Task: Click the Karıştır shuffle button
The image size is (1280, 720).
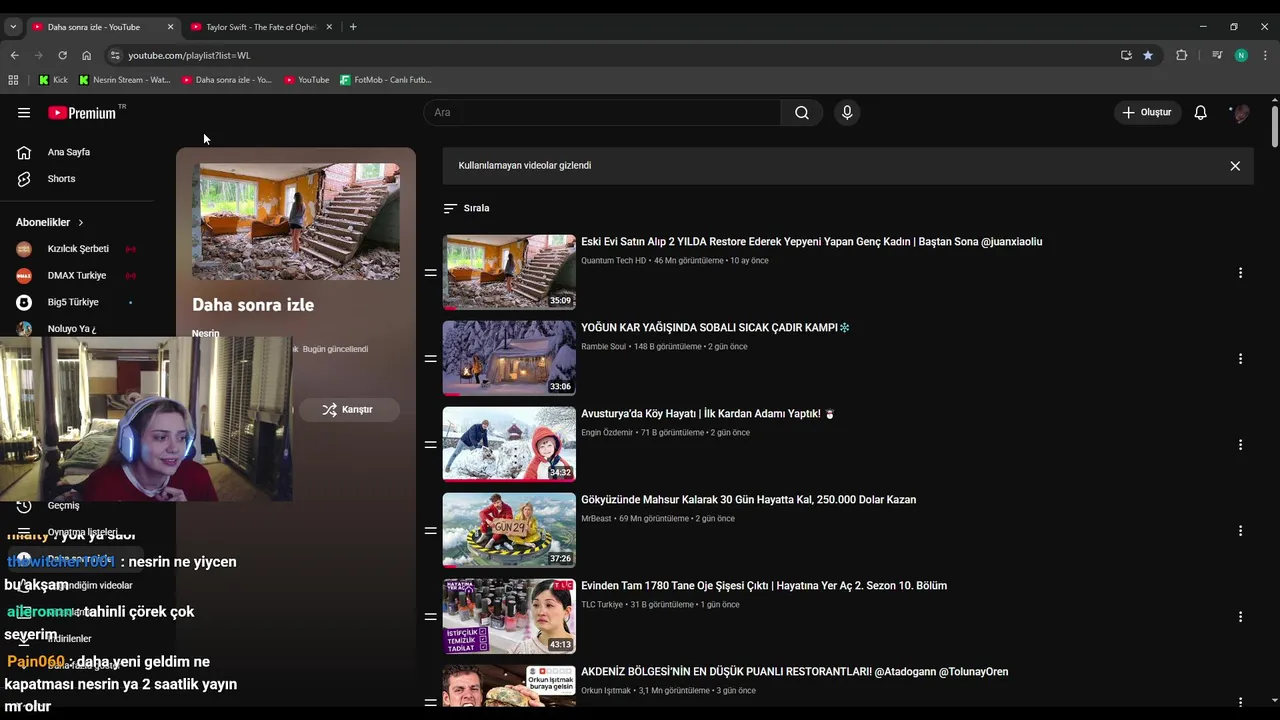Action: point(348,409)
